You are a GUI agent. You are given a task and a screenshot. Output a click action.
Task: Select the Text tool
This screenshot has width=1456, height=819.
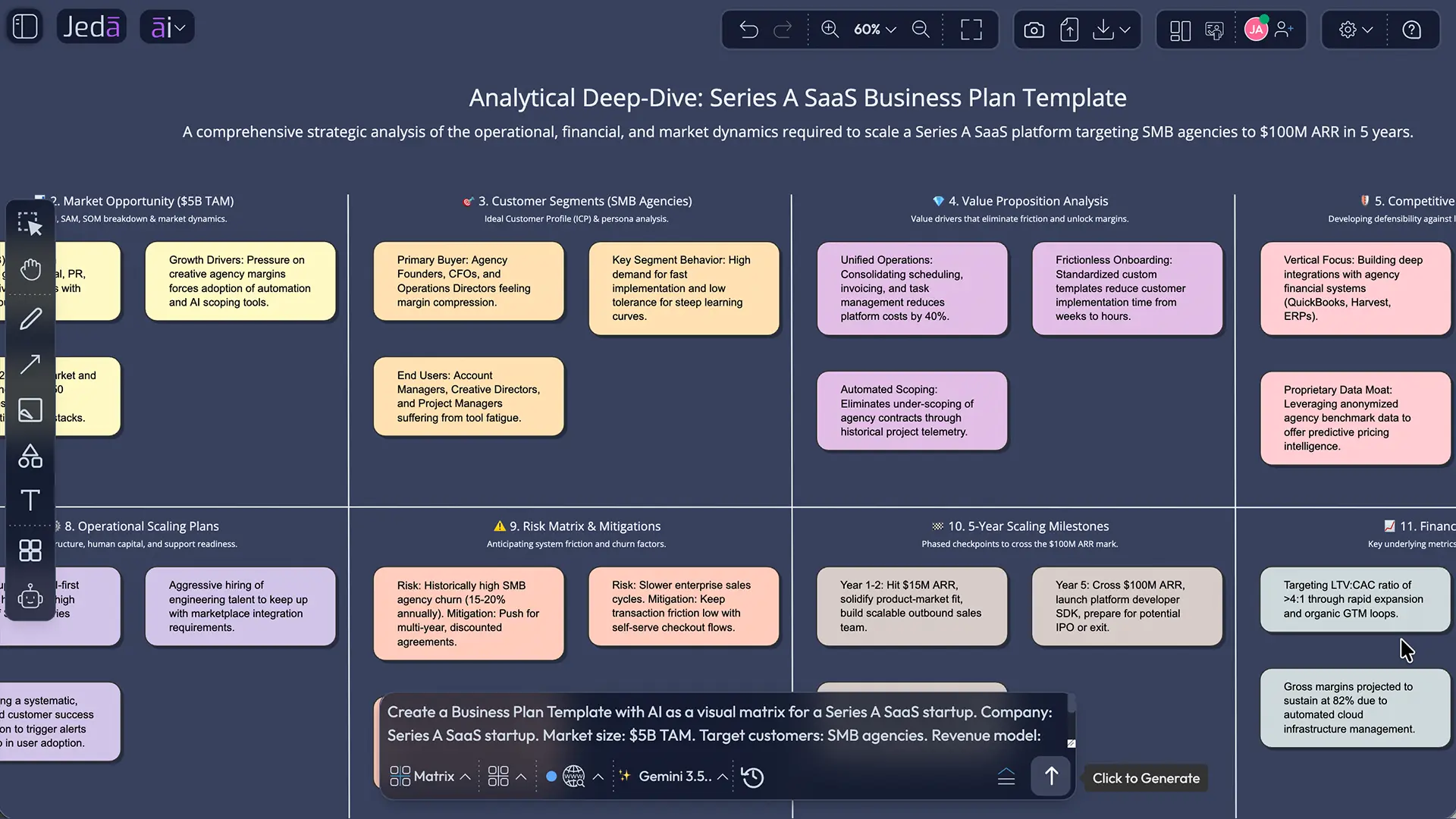coord(30,500)
